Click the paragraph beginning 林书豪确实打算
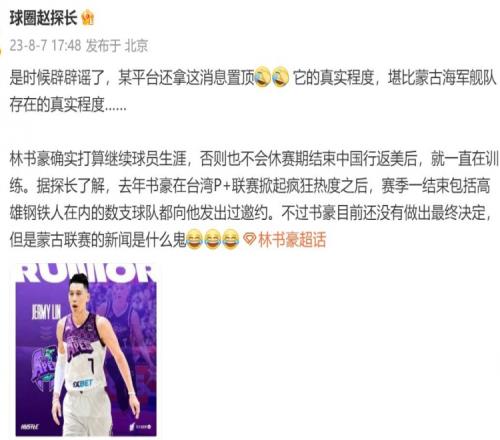This screenshot has height=440, width=500. (254, 199)
